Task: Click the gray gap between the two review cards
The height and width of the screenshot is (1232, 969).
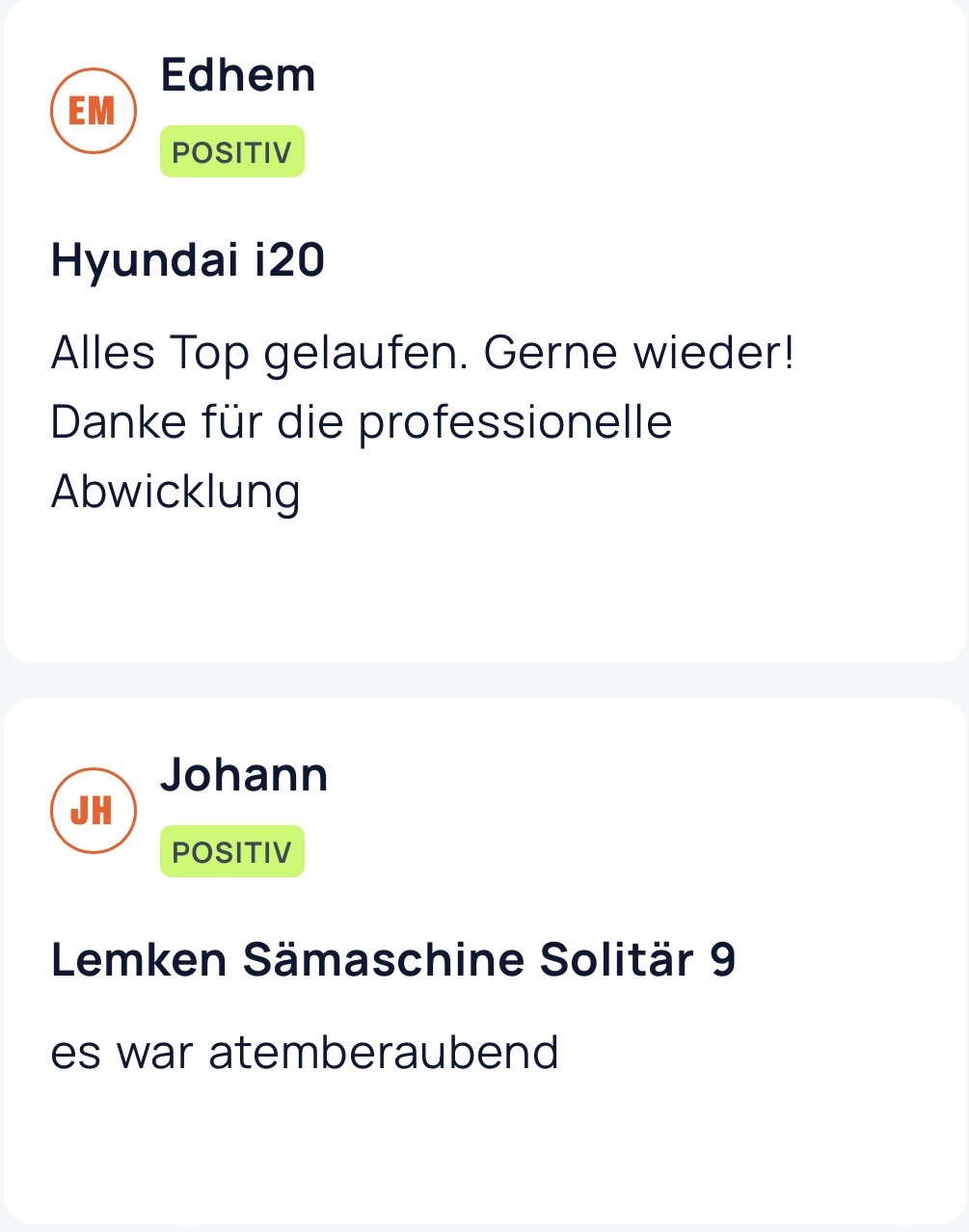Action: 484,681
